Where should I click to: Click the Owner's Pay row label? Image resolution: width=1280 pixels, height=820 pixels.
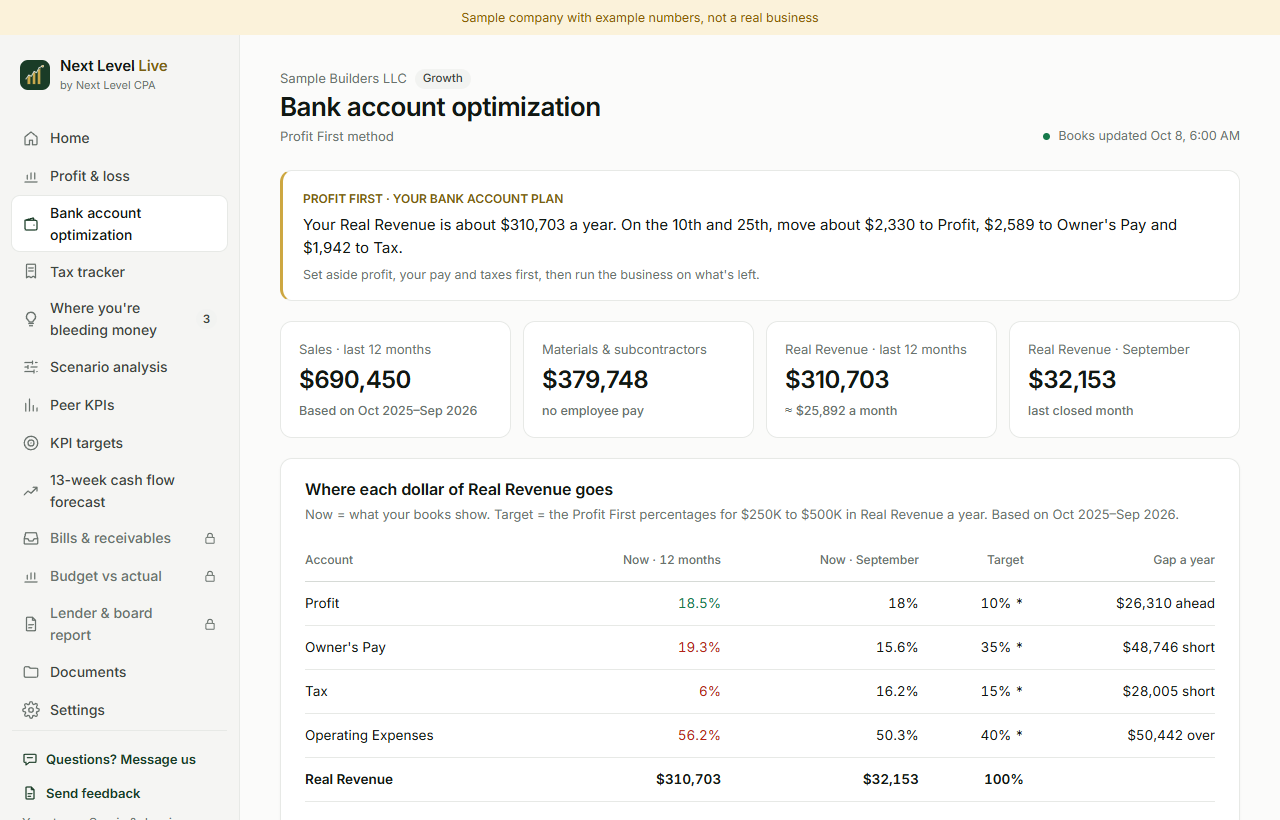tap(345, 647)
